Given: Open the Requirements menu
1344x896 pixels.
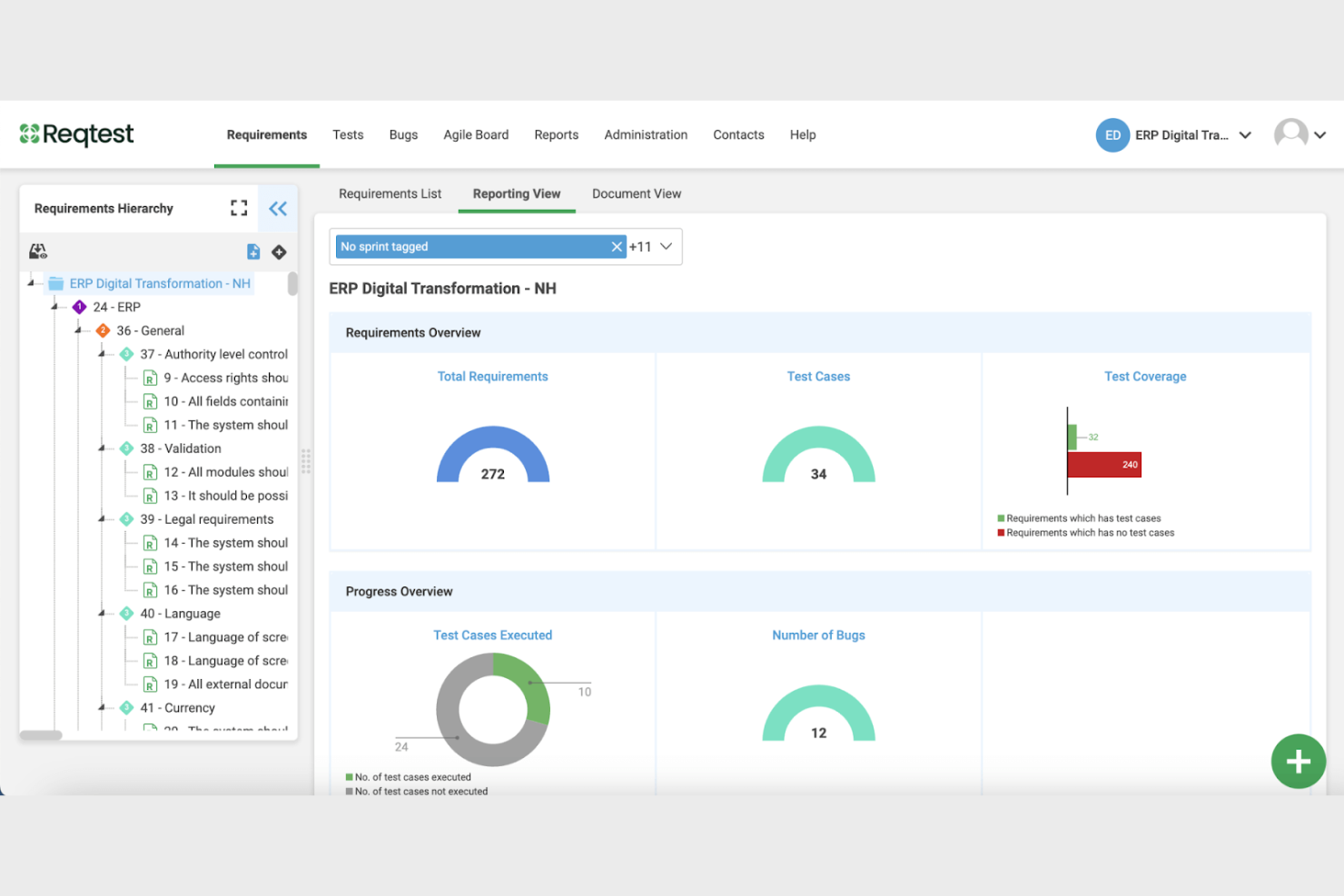Looking at the screenshot, I should tap(267, 135).
